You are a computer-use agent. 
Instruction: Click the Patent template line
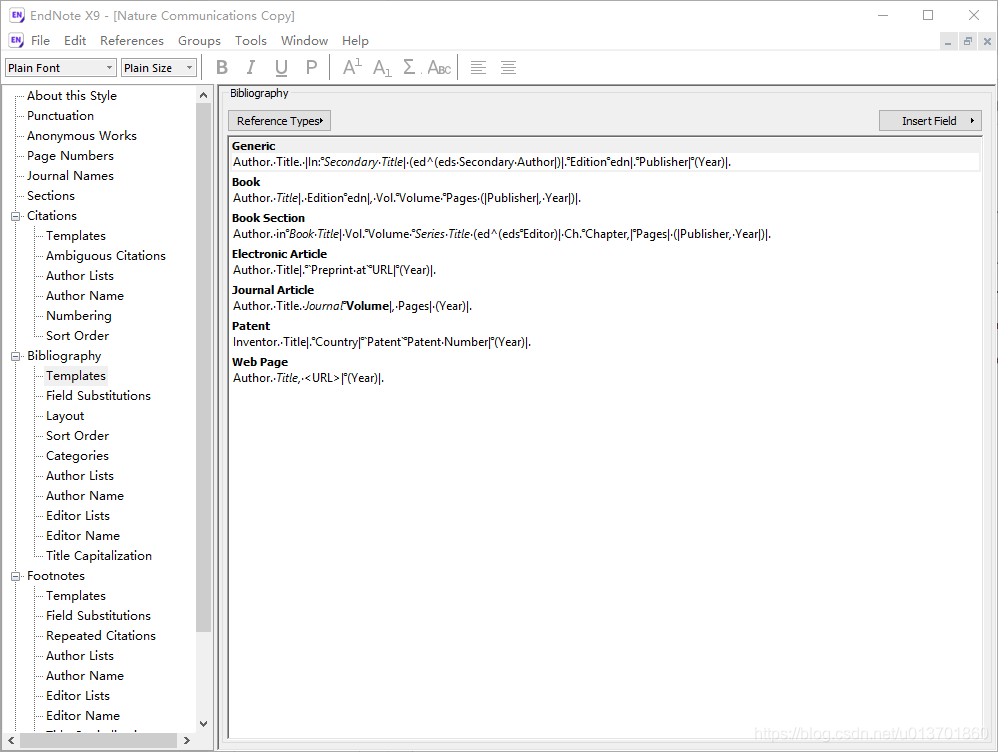pyautogui.click(x=382, y=342)
